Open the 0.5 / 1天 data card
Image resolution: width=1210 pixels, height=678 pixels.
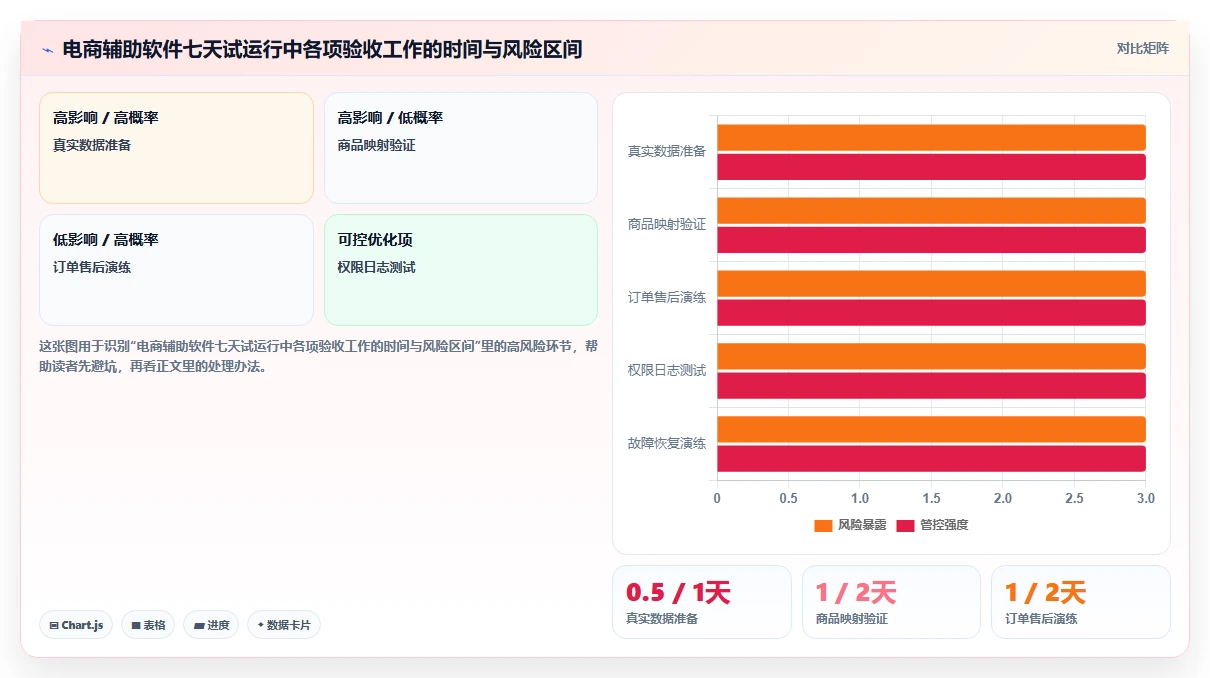pos(701,602)
